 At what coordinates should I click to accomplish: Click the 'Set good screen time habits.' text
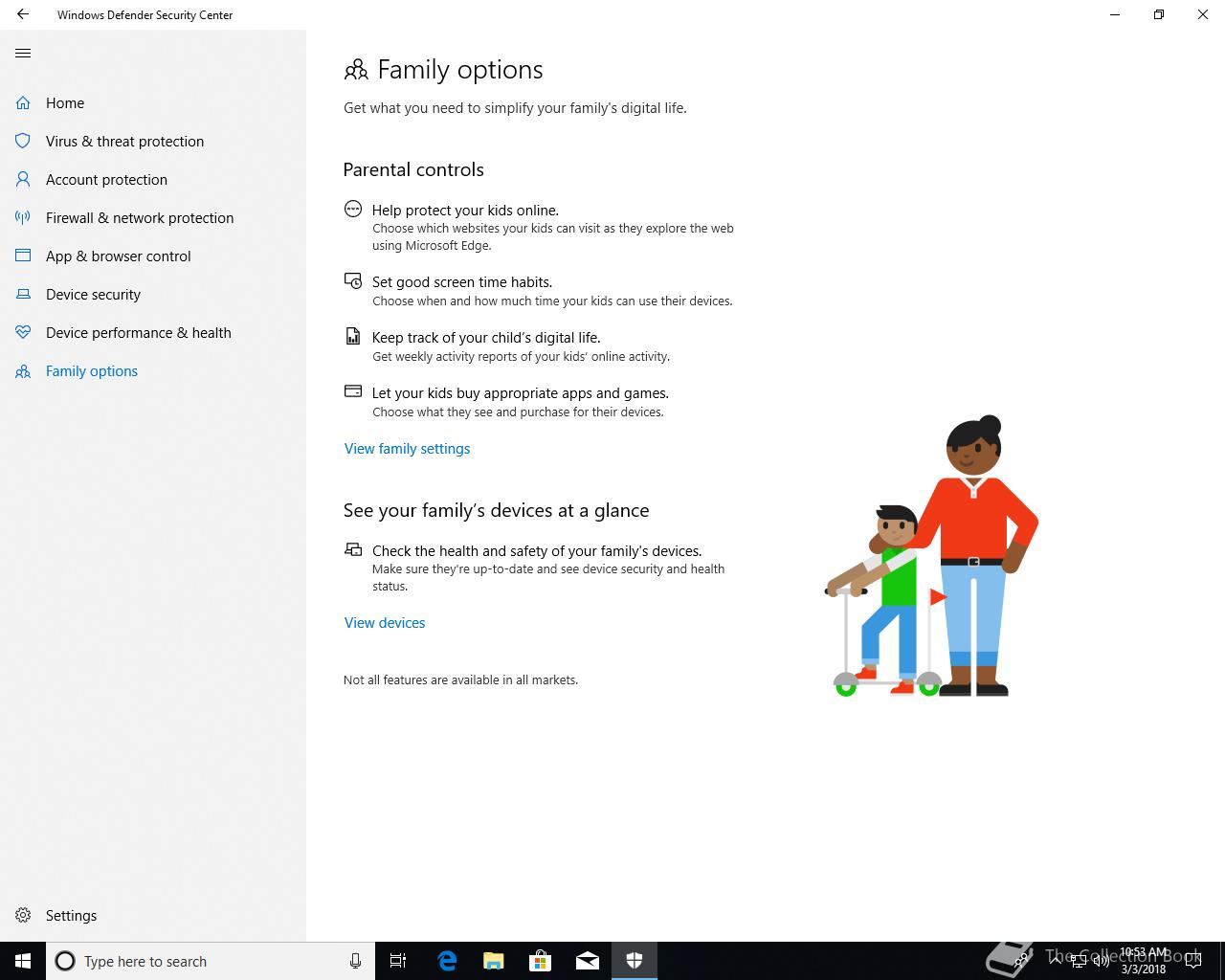tap(462, 281)
